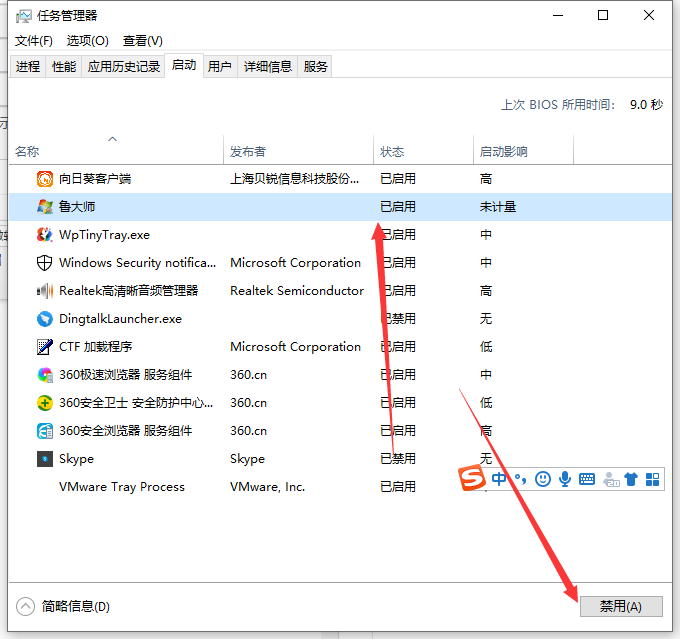Toggle the Sogou punctuation mode button
This screenshot has width=680, height=639.
click(521, 479)
